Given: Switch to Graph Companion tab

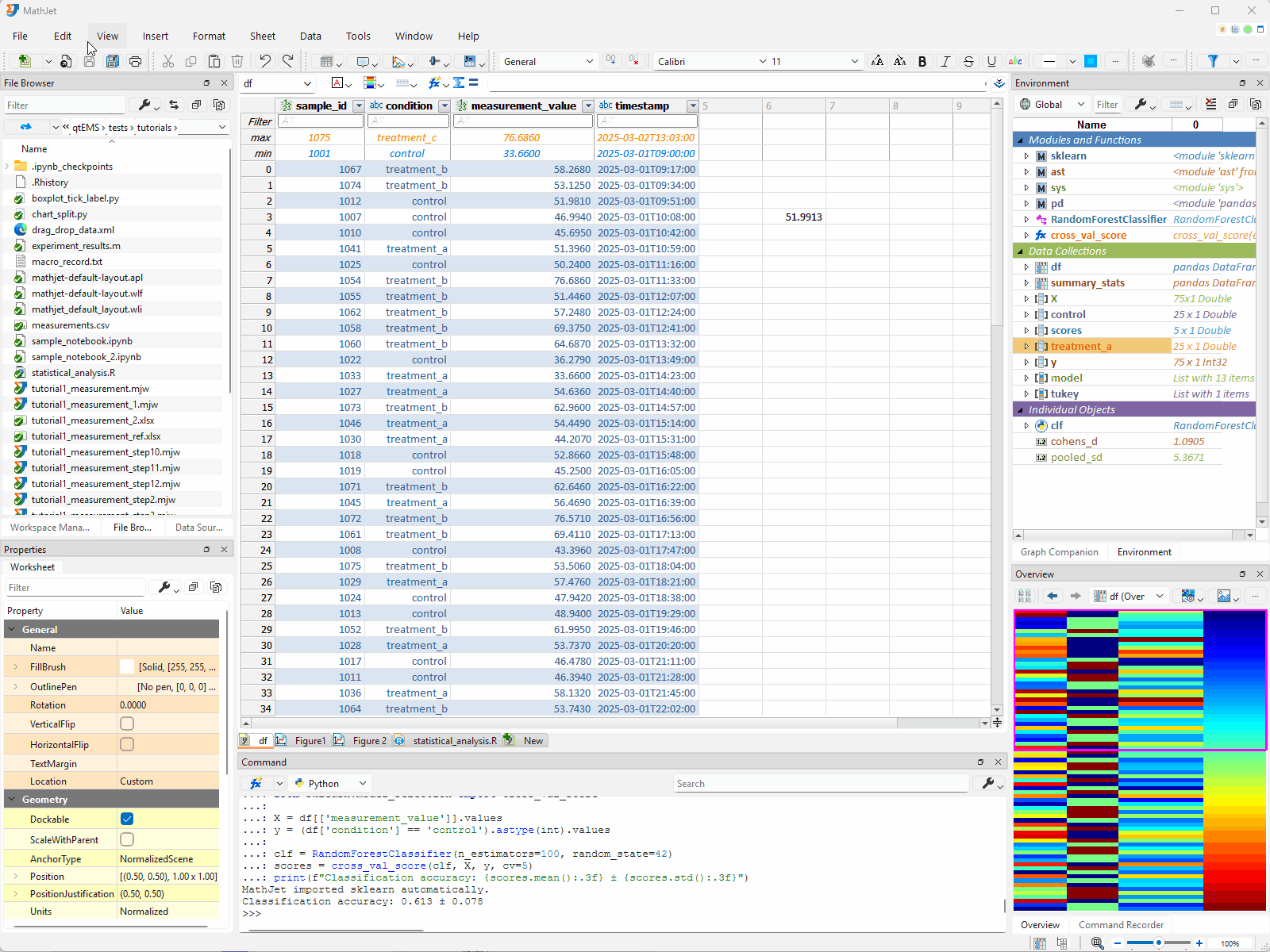Looking at the screenshot, I should 1060,552.
